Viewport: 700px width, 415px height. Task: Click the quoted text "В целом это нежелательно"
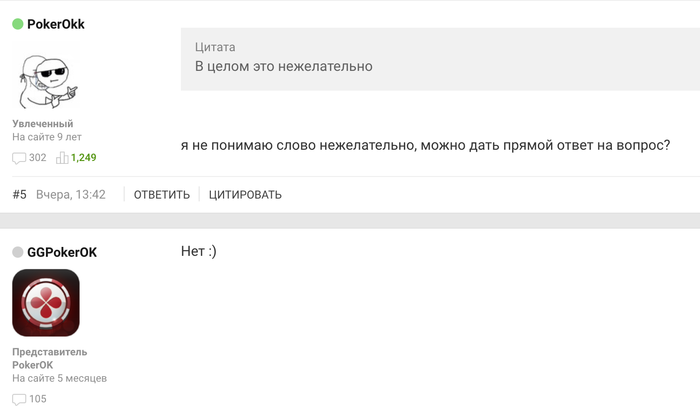[283, 67]
